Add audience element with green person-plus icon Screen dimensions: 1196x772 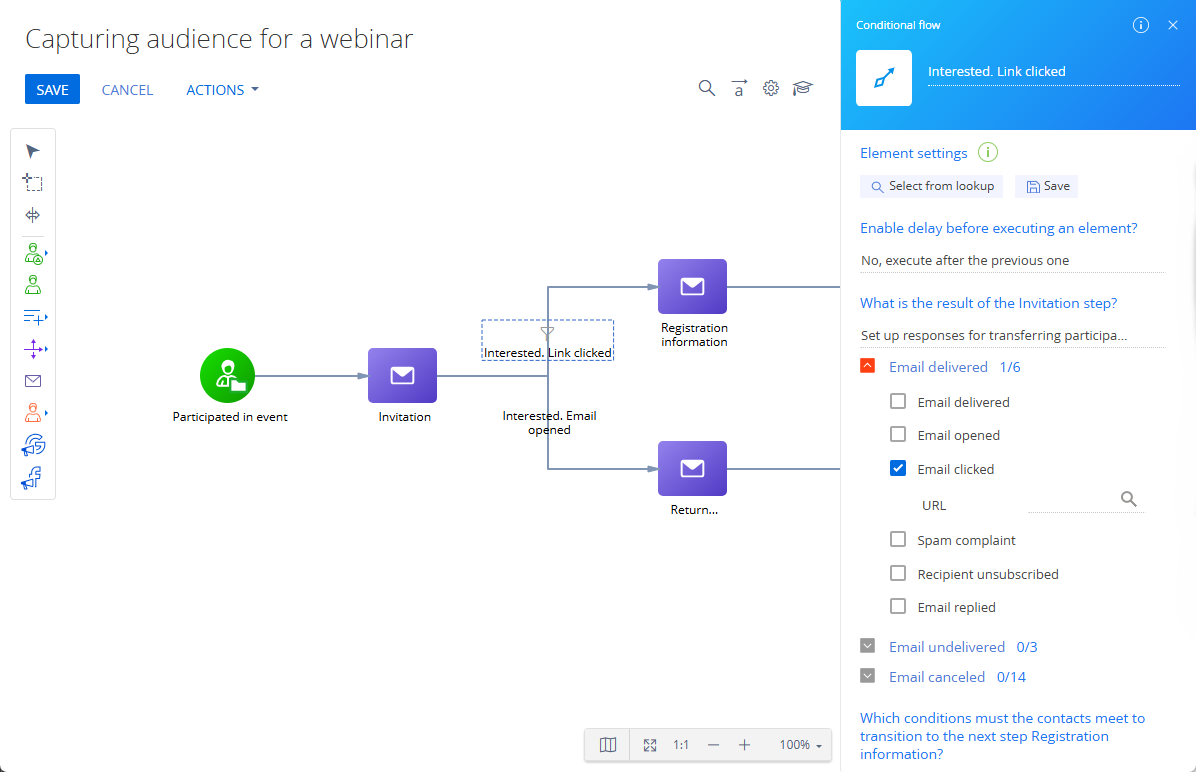pos(34,253)
